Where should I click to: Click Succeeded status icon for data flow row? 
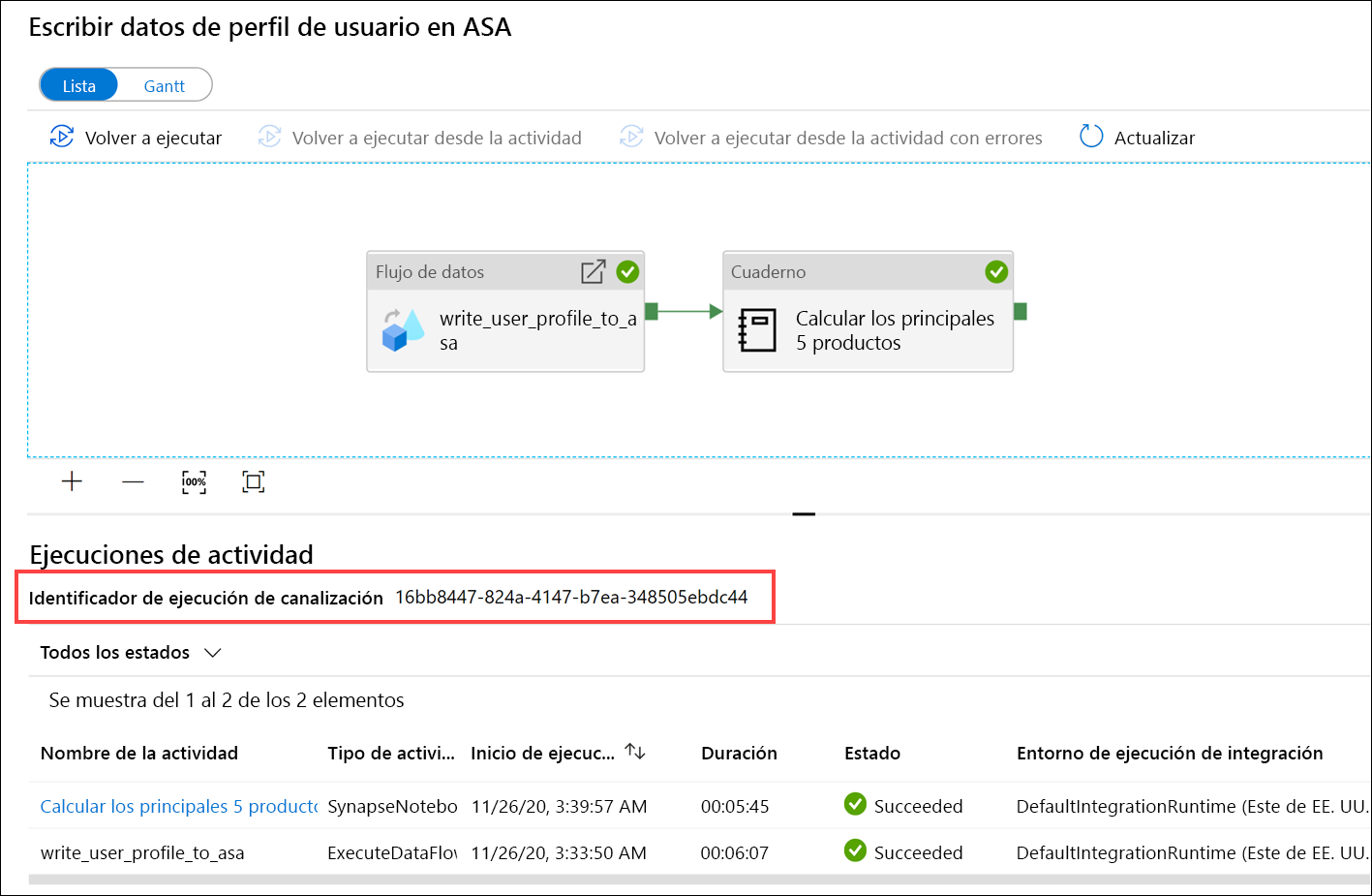tap(855, 850)
